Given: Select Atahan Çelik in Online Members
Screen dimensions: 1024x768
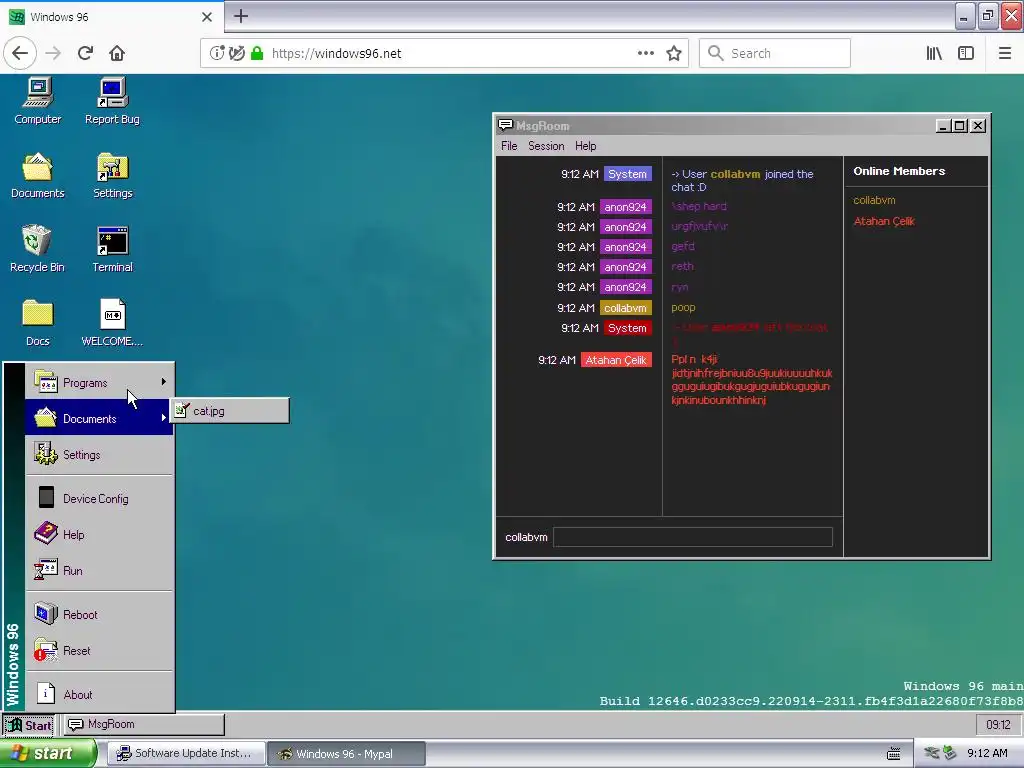Looking at the screenshot, I should pyautogui.click(x=884, y=221).
